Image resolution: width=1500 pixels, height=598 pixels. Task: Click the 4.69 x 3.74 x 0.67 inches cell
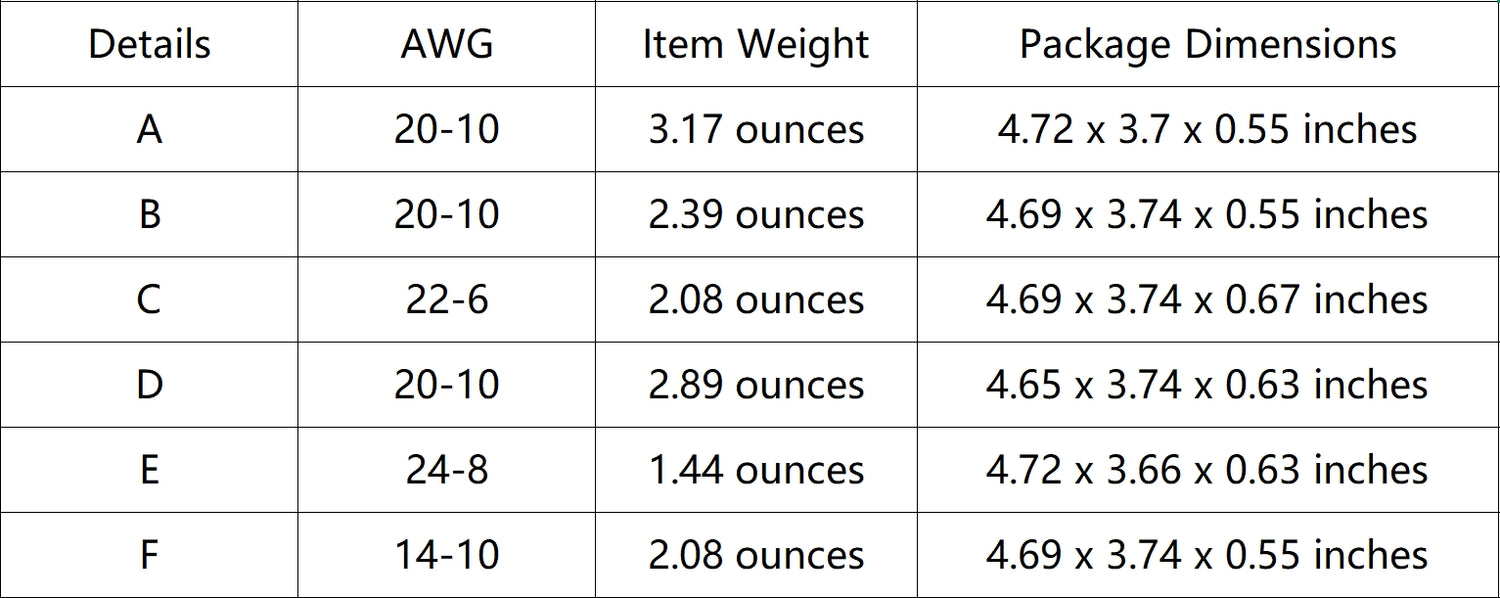1207,300
